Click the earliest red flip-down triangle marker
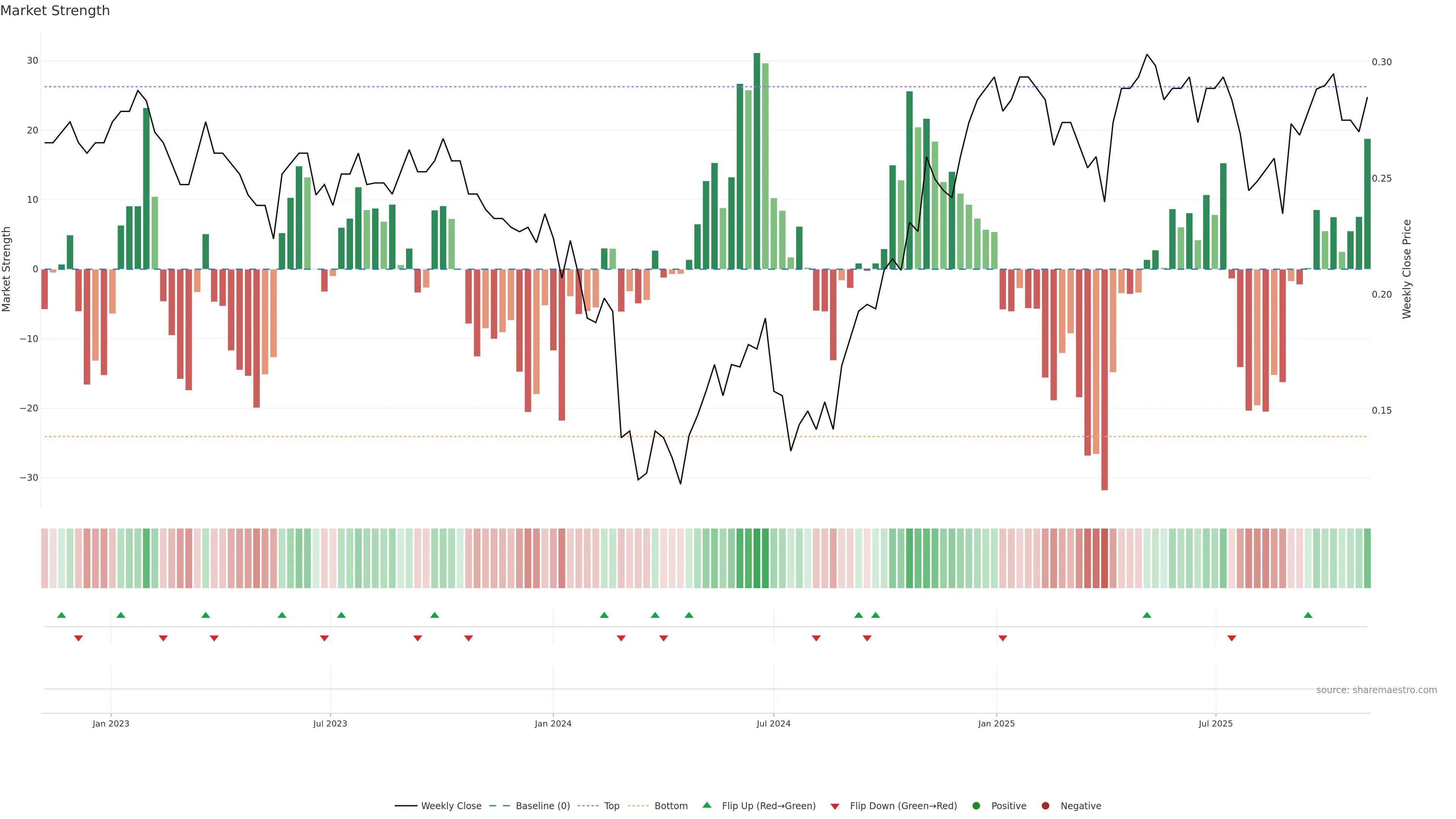This screenshot has height=819, width=1456. click(78, 638)
